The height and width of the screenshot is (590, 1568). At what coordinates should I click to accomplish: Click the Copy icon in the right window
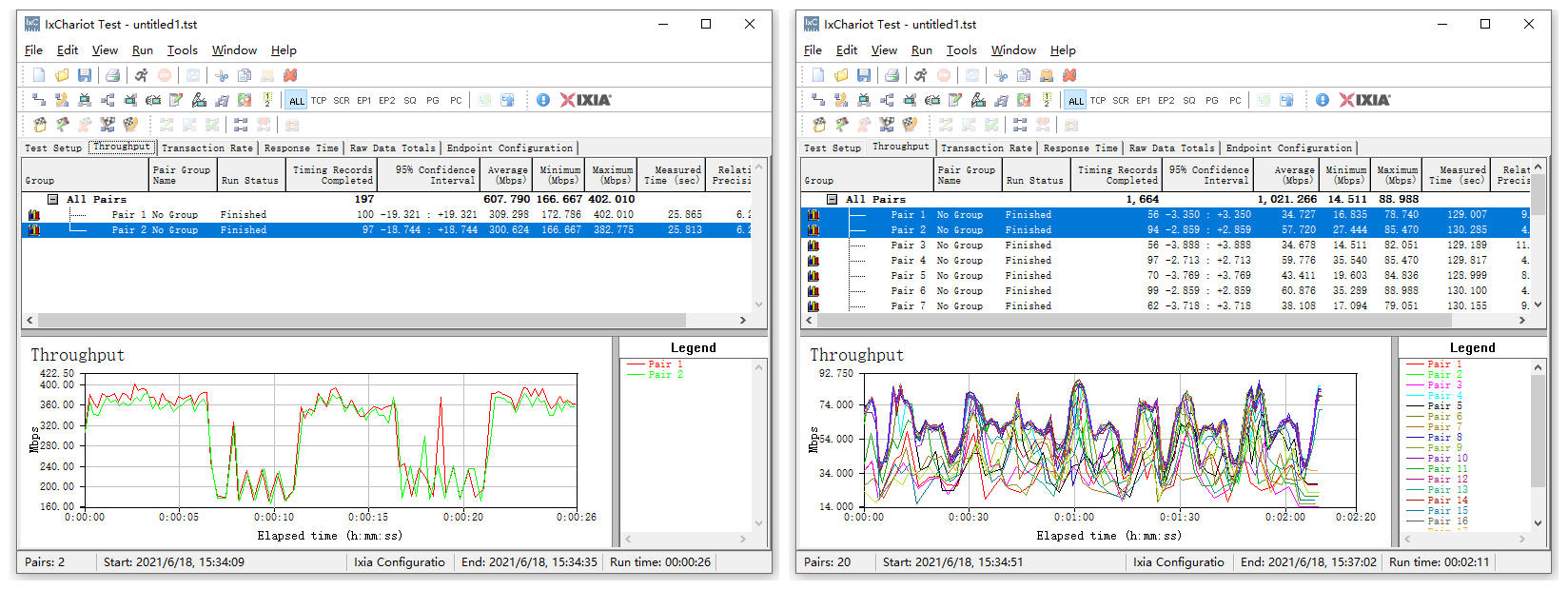pos(1024,75)
